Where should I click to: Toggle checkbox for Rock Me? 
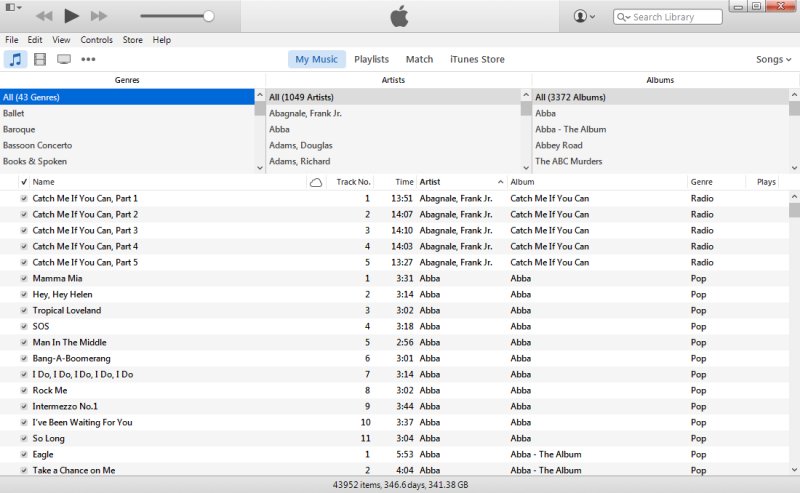pos(24,390)
